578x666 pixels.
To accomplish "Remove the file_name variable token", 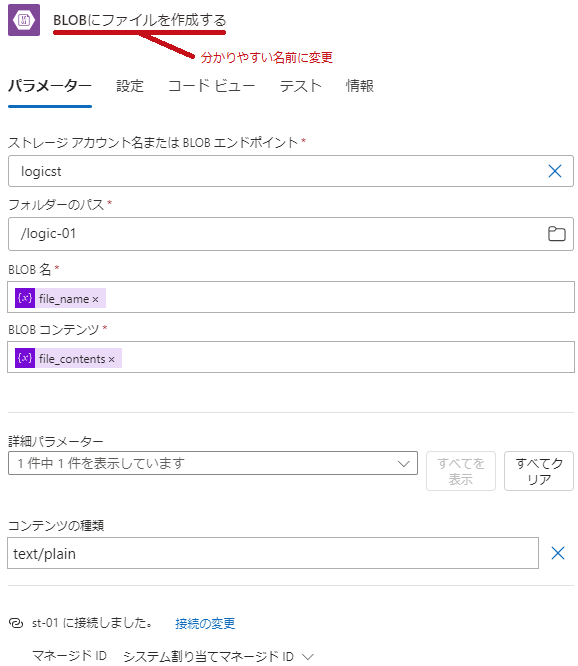I will (x=96, y=299).
